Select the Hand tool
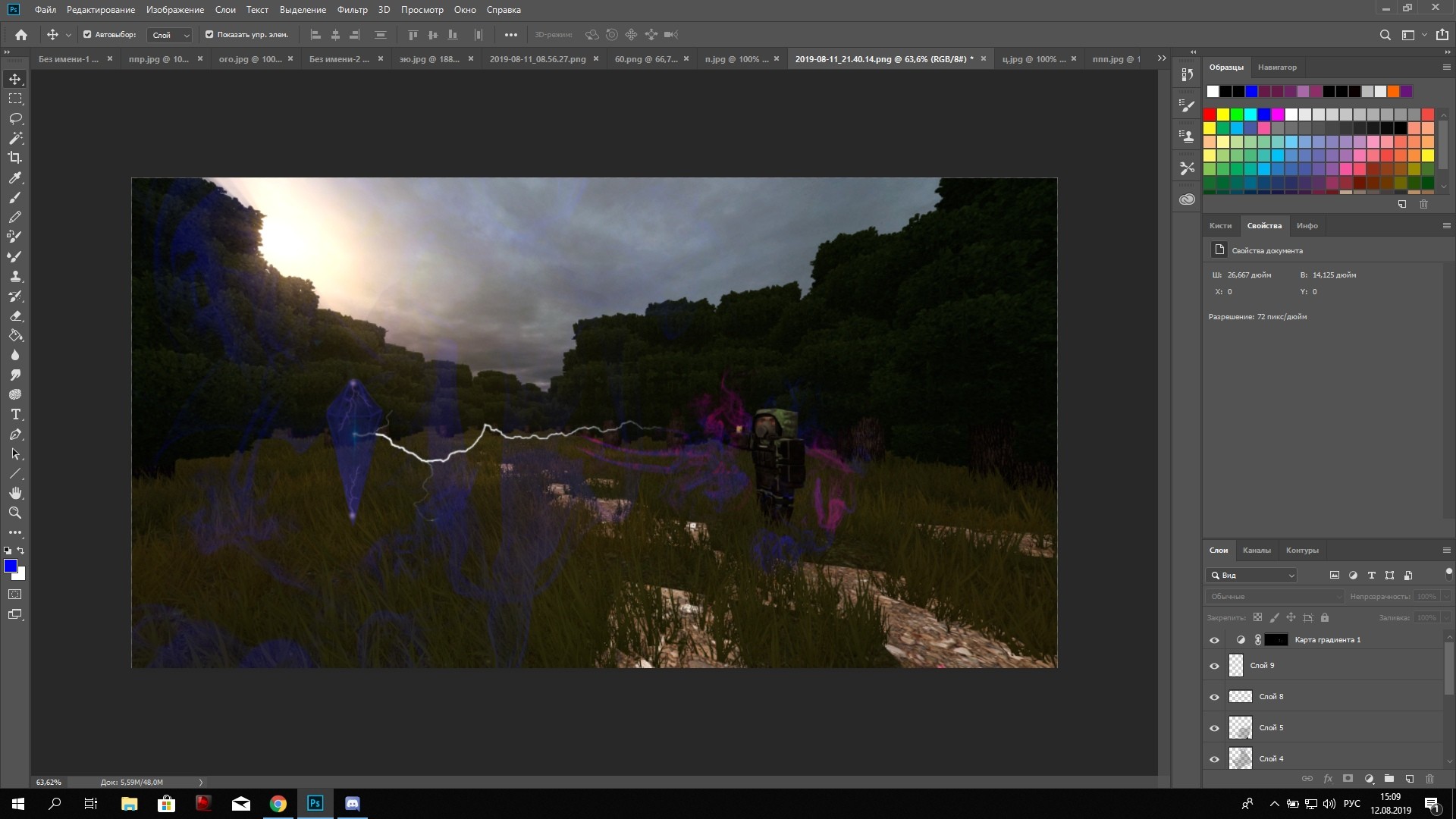 coord(15,493)
